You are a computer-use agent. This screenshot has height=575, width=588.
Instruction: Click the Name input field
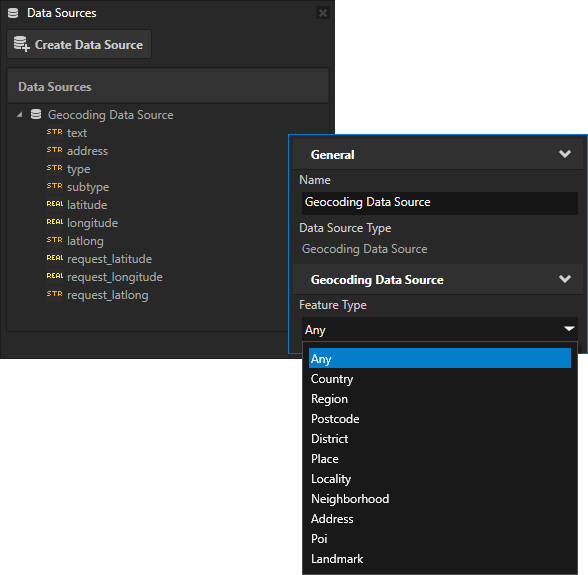(x=440, y=203)
